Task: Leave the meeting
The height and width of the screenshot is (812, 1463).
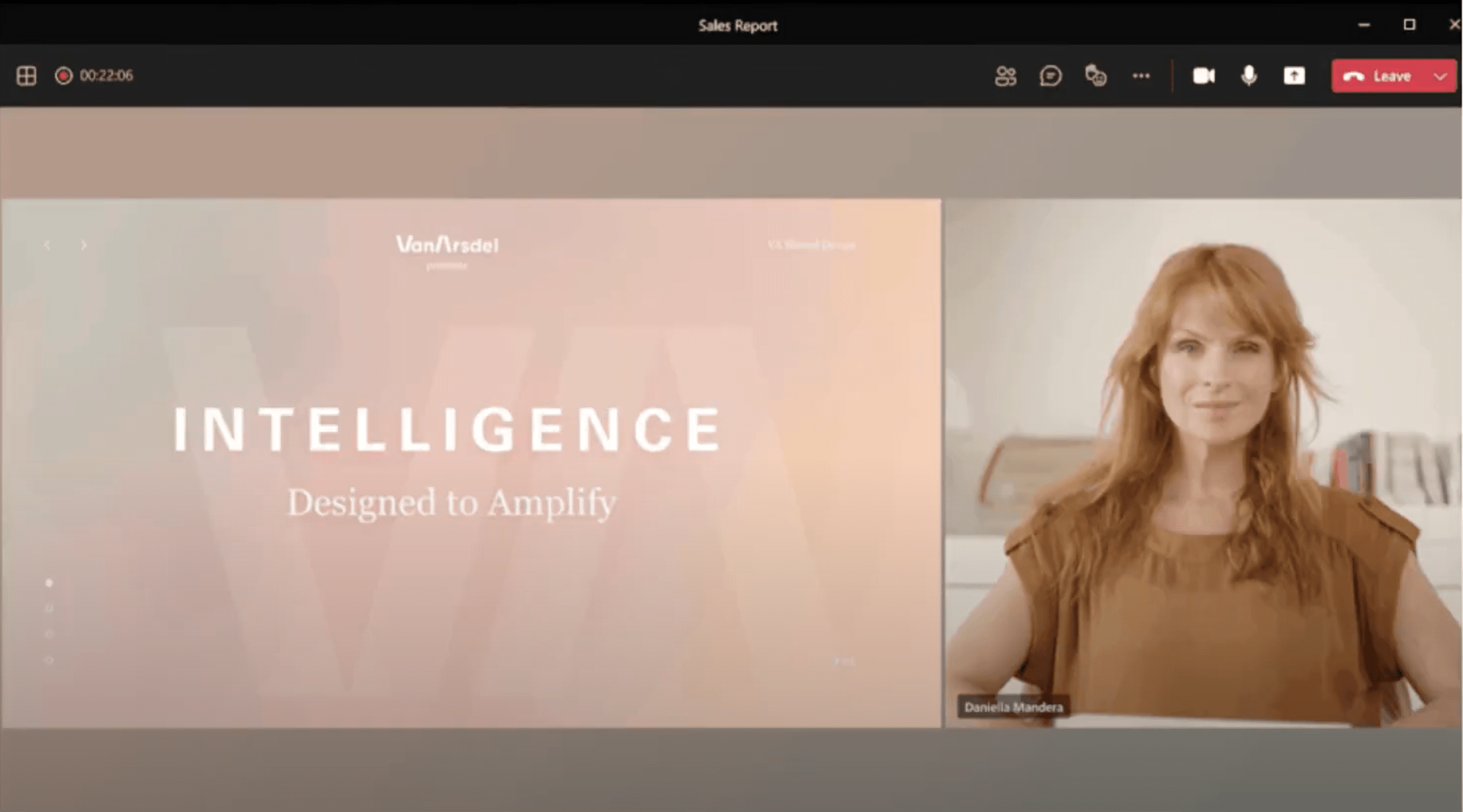Action: [x=1377, y=76]
